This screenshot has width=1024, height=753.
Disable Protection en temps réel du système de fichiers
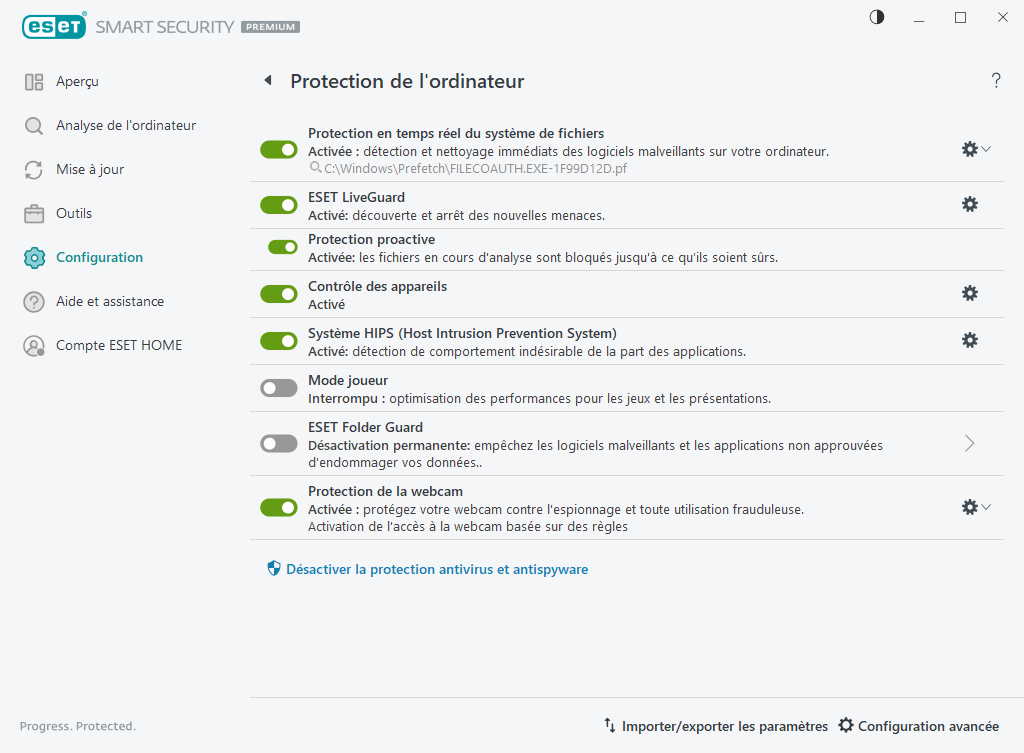(278, 149)
